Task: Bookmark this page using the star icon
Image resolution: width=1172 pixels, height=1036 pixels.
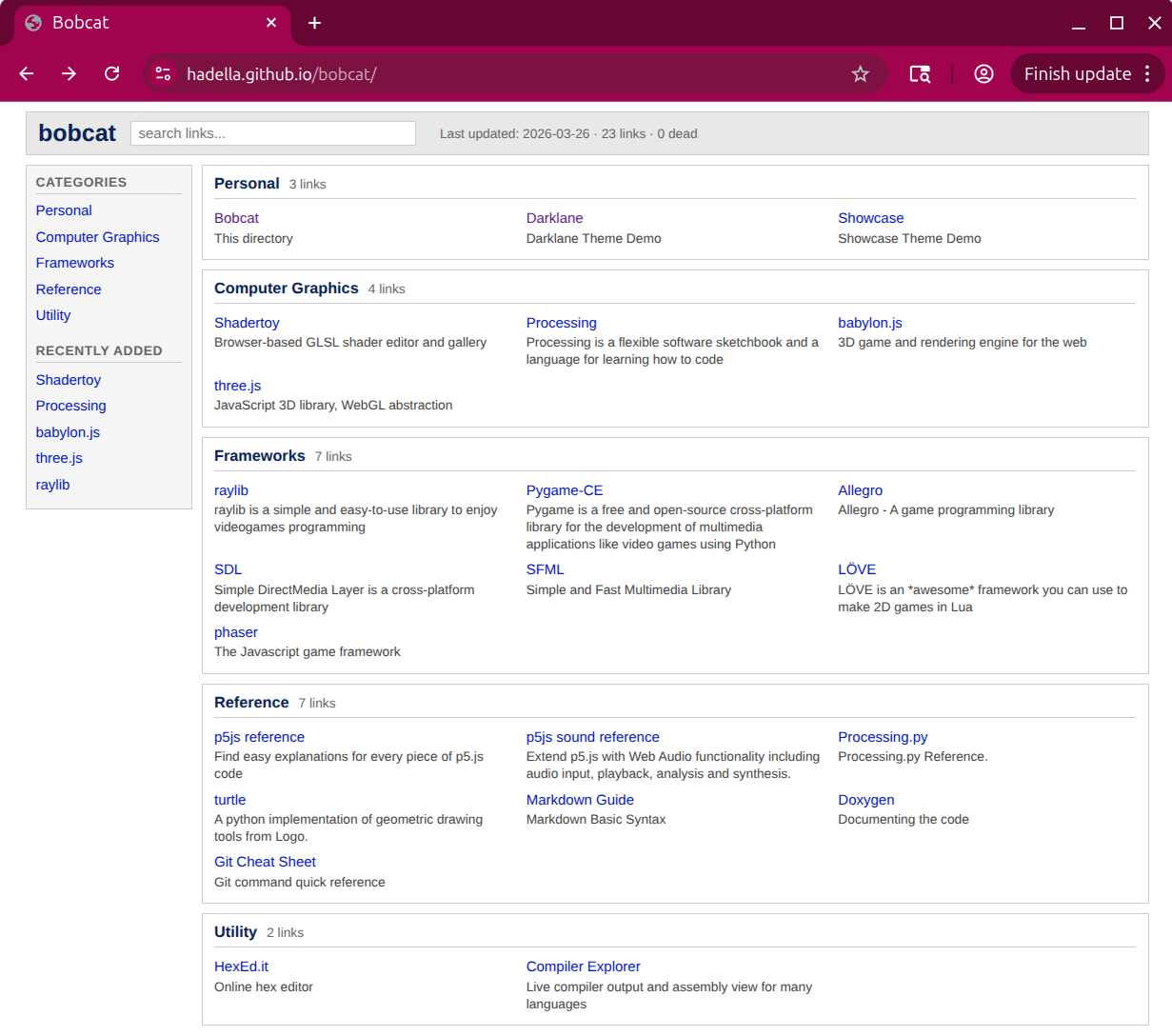Action: pos(860,73)
